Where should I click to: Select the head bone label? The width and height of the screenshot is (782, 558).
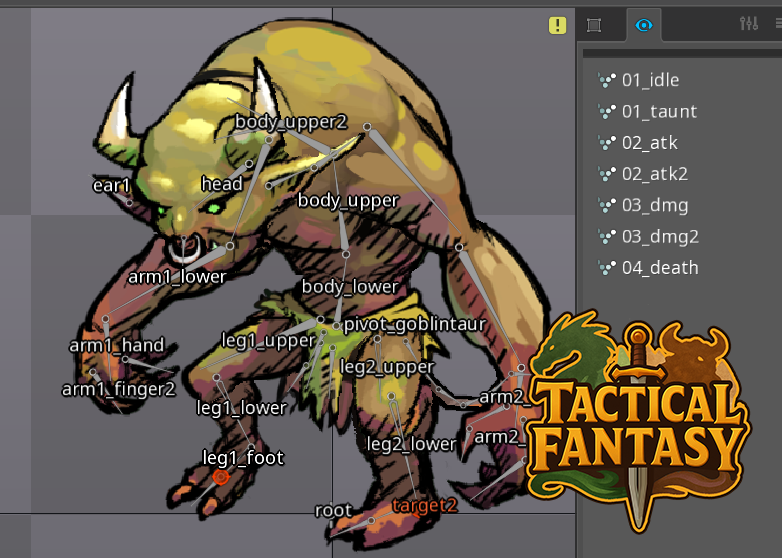coord(222,184)
